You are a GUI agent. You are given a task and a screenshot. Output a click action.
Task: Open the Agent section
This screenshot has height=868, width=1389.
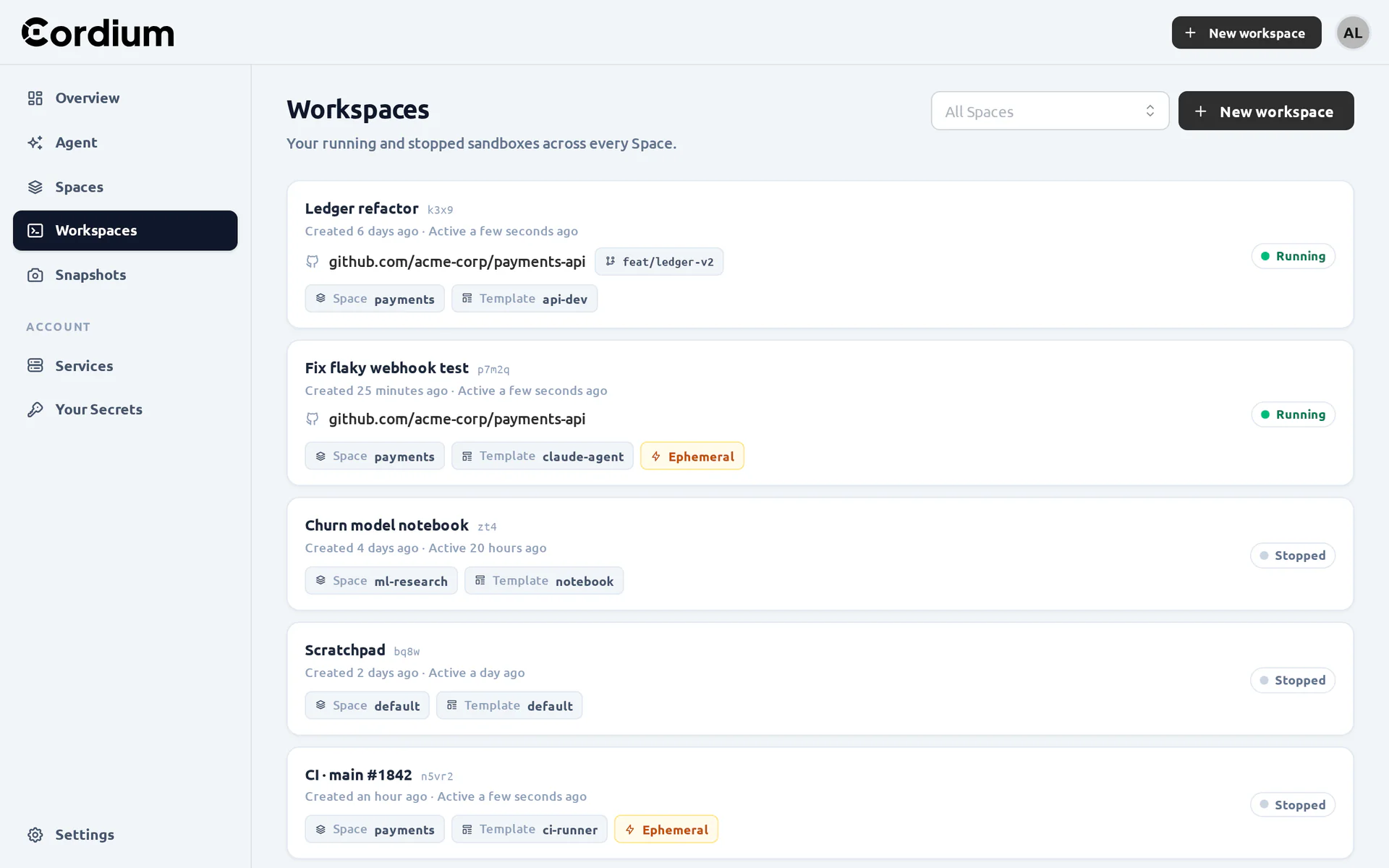[x=125, y=142]
